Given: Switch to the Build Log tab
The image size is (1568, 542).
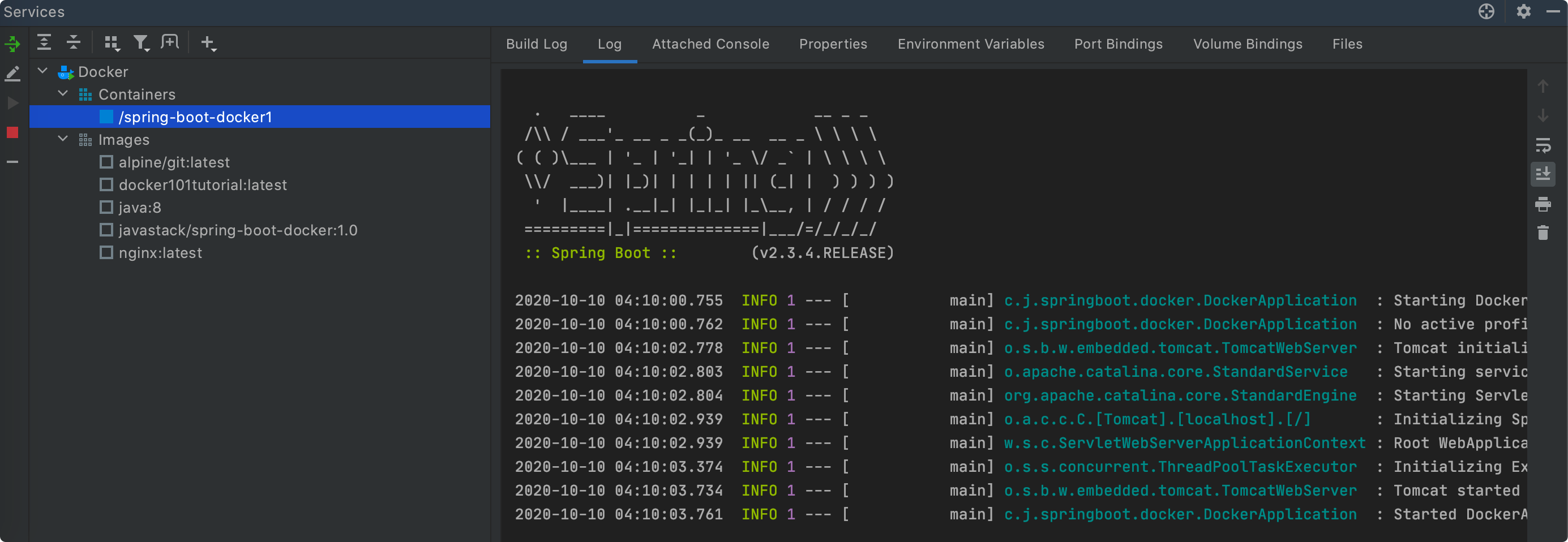Looking at the screenshot, I should pyautogui.click(x=537, y=44).
